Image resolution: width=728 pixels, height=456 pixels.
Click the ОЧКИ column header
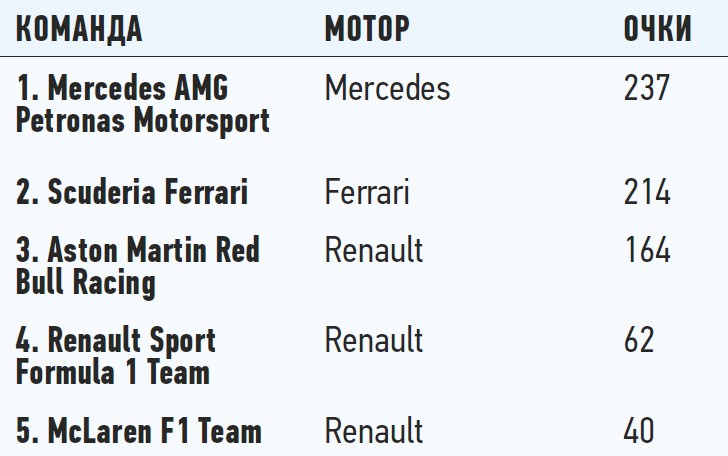(657, 29)
